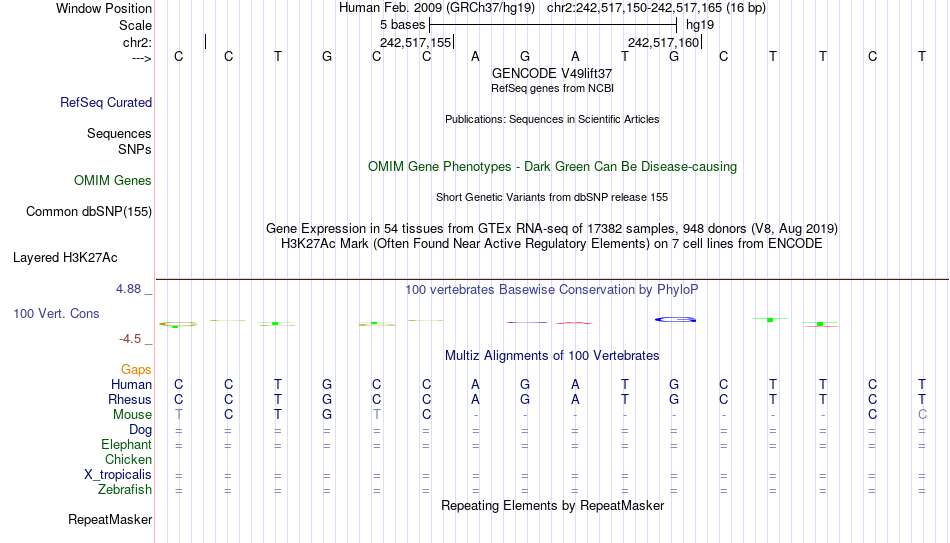Select the Chicken alignment row label
This screenshot has width=950, height=543.
pos(128,459)
